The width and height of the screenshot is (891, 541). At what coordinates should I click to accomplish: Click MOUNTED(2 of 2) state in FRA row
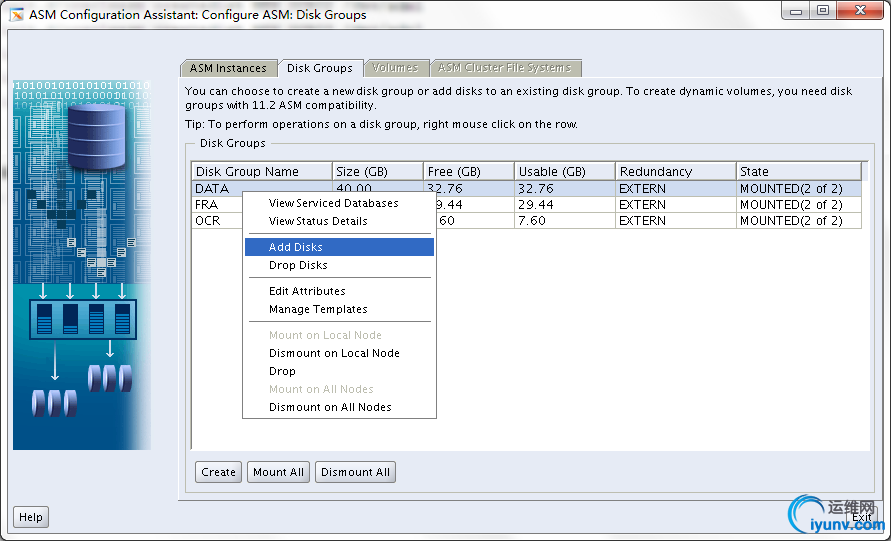(x=799, y=205)
